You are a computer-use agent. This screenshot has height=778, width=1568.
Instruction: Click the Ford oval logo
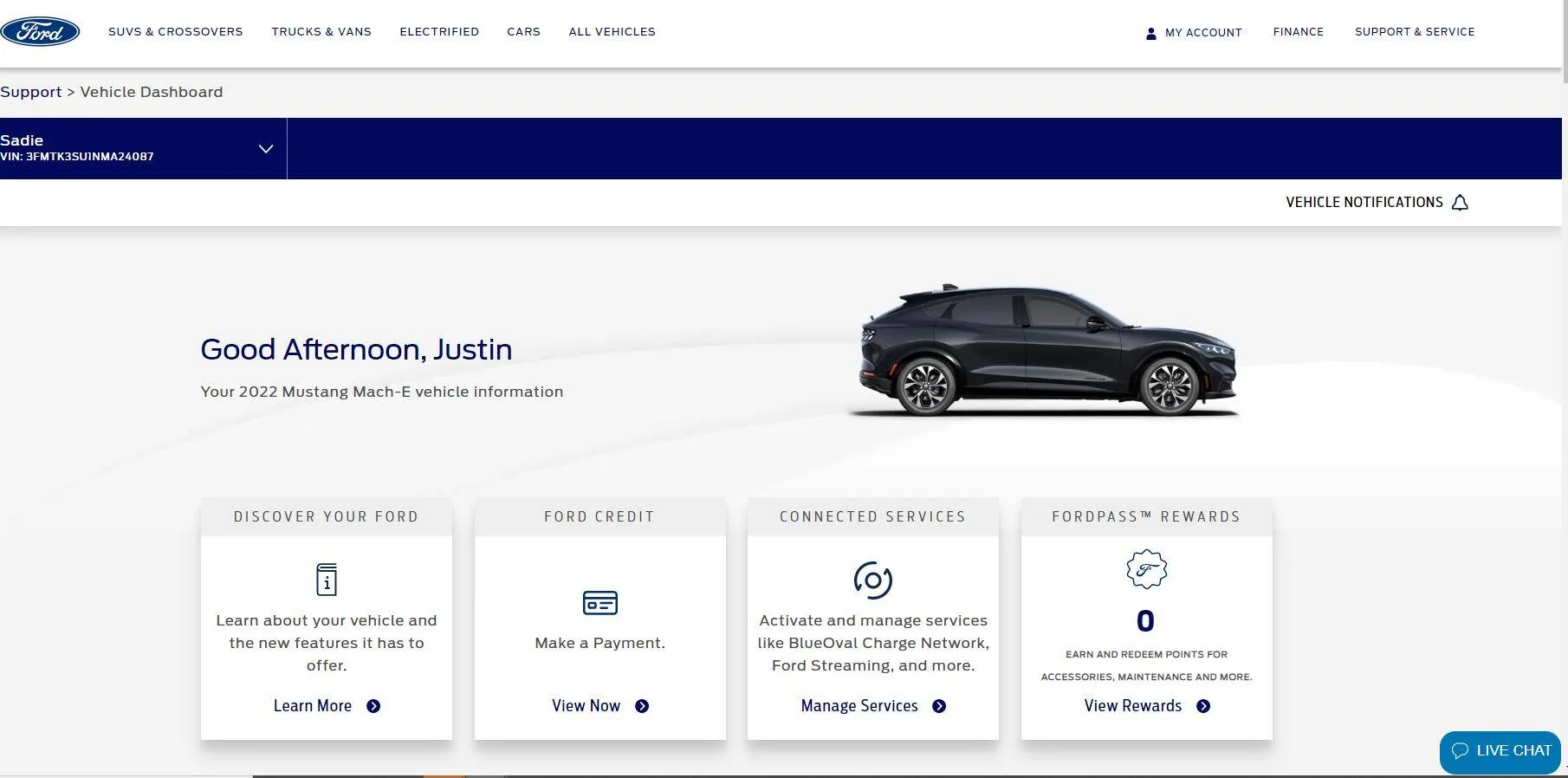pos(40,32)
